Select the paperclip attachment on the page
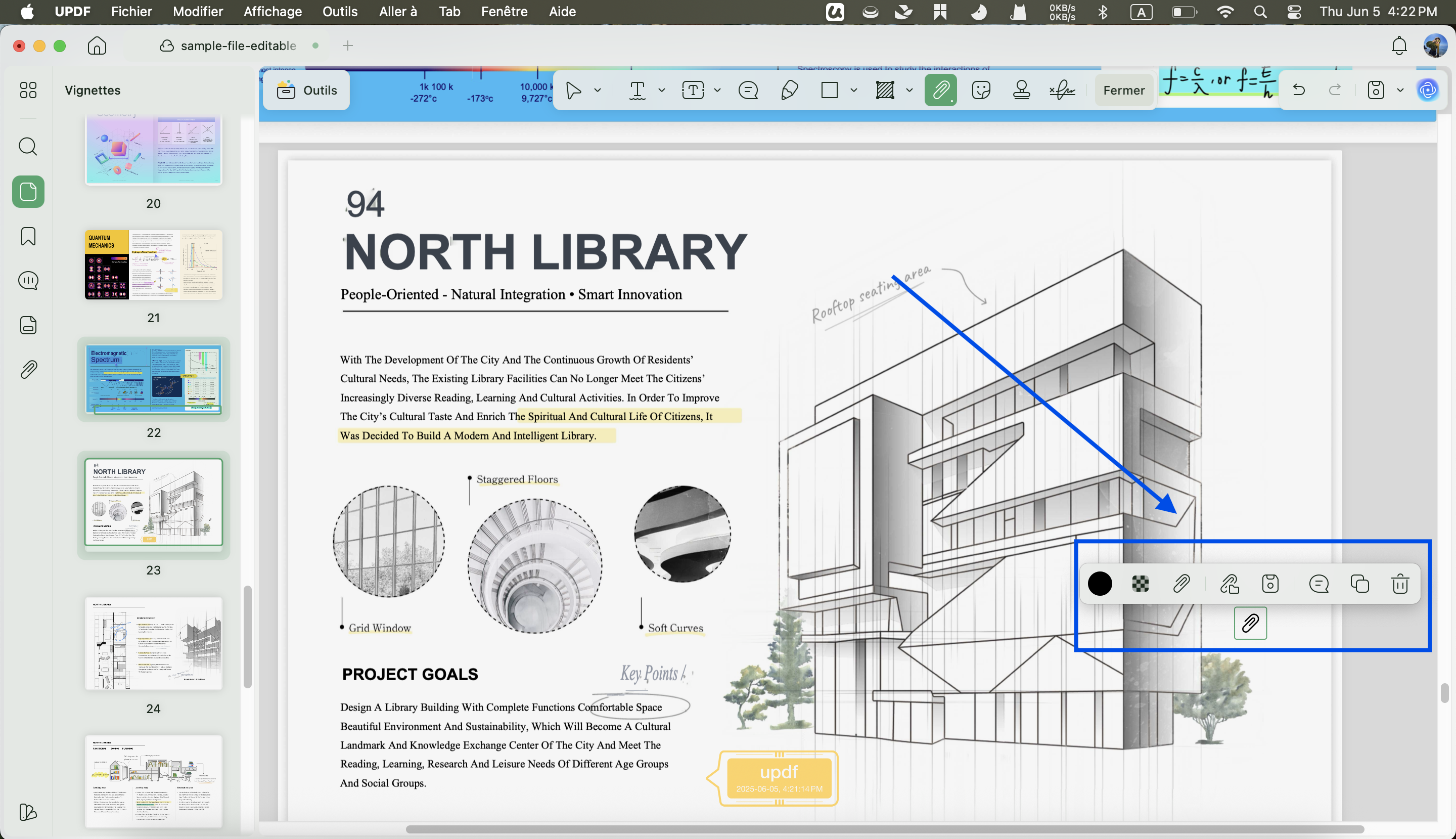This screenshot has height=839, width=1456. tap(1250, 623)
